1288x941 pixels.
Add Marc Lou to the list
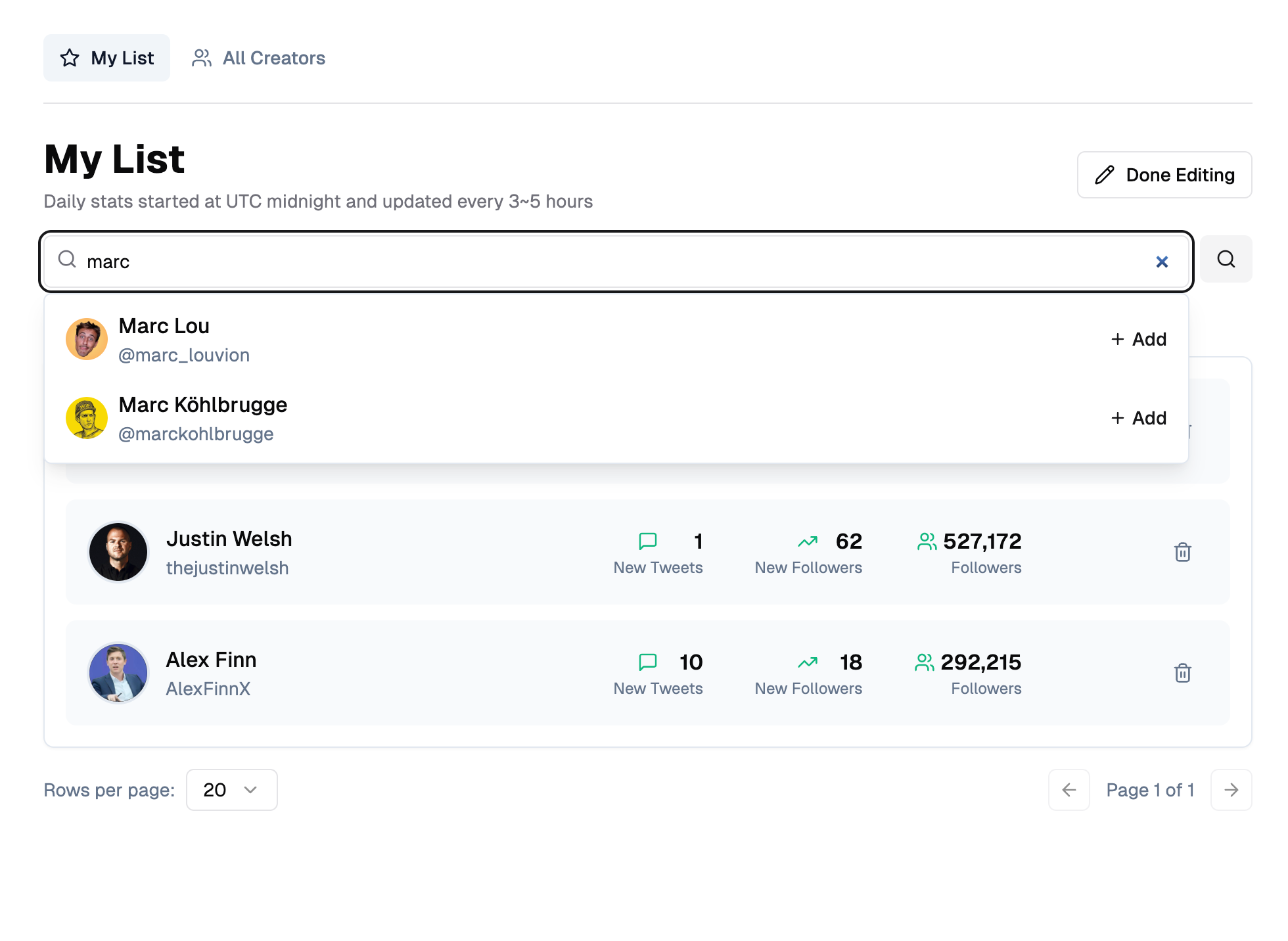click(x=1139, y=339)
